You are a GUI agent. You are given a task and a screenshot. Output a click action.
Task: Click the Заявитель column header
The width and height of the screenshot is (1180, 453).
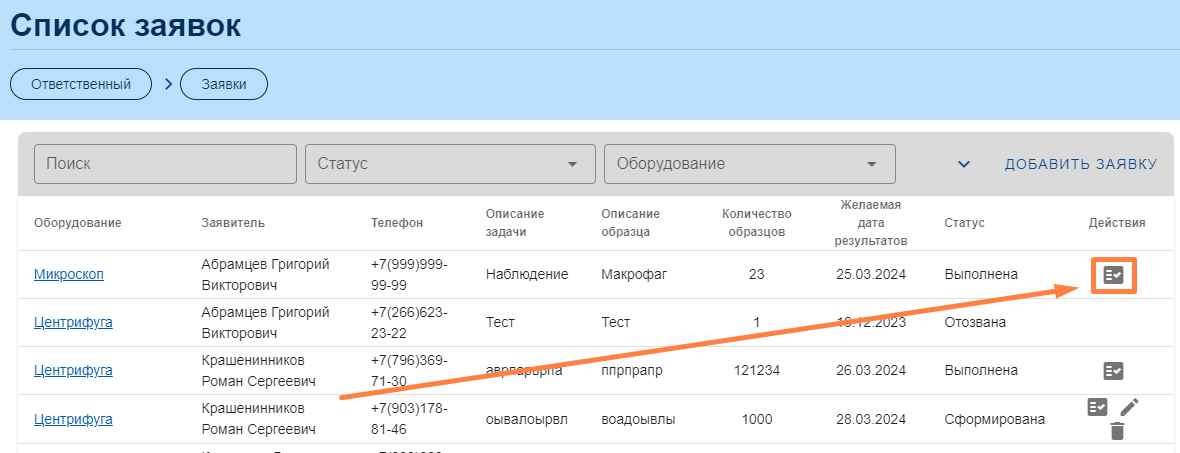[233, 223]
